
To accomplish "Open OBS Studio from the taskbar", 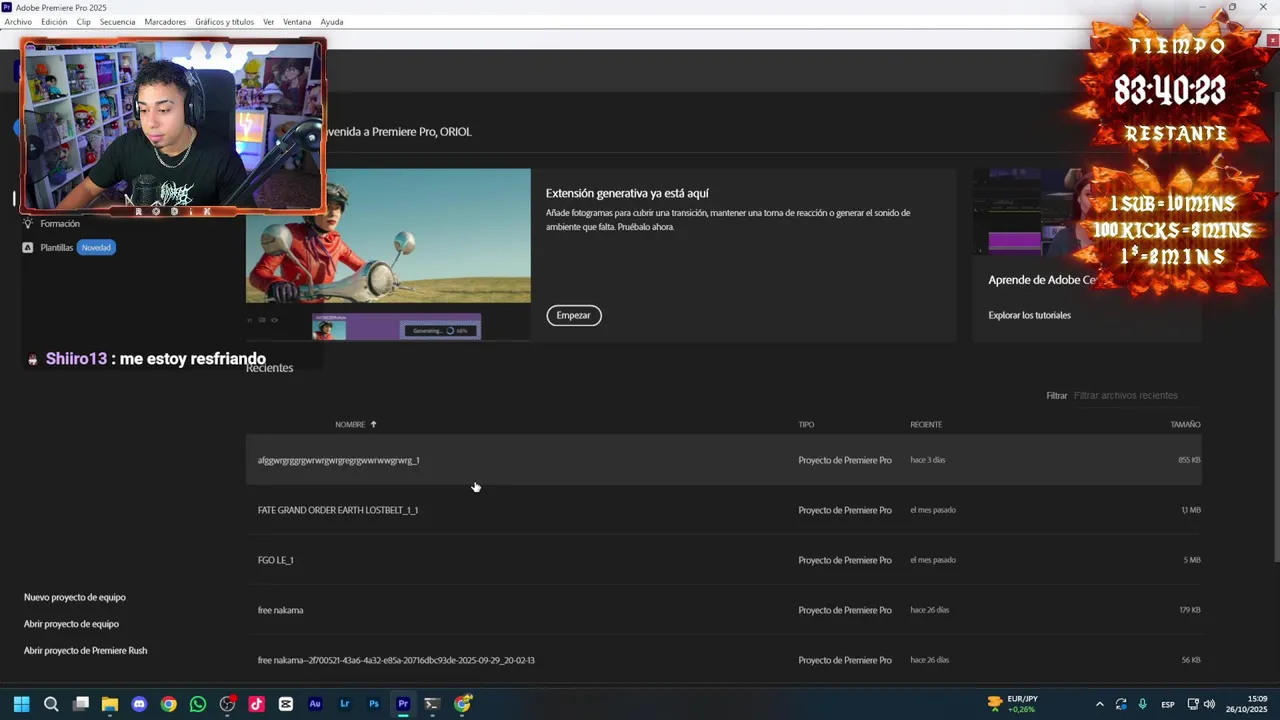I will click(227, 704).
